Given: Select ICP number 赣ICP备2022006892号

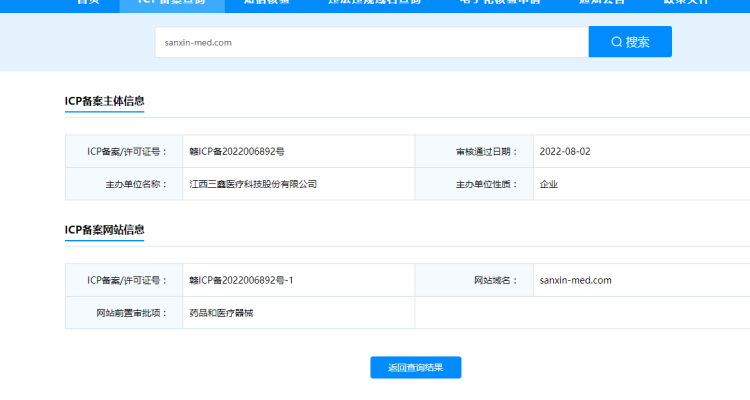Looking at the screenshot, I should point(237,152).
